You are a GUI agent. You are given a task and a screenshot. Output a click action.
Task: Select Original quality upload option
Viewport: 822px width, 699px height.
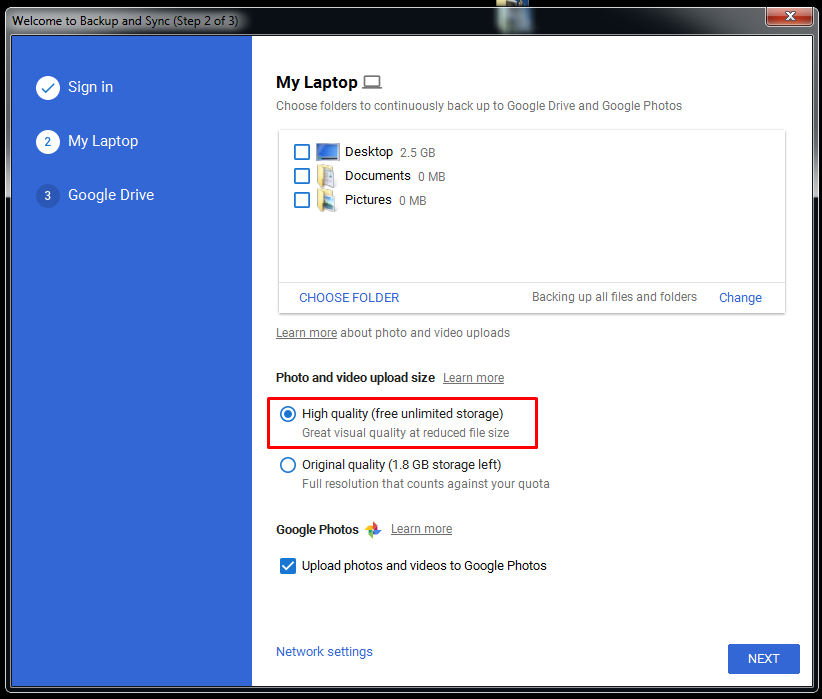click(288, 465)
